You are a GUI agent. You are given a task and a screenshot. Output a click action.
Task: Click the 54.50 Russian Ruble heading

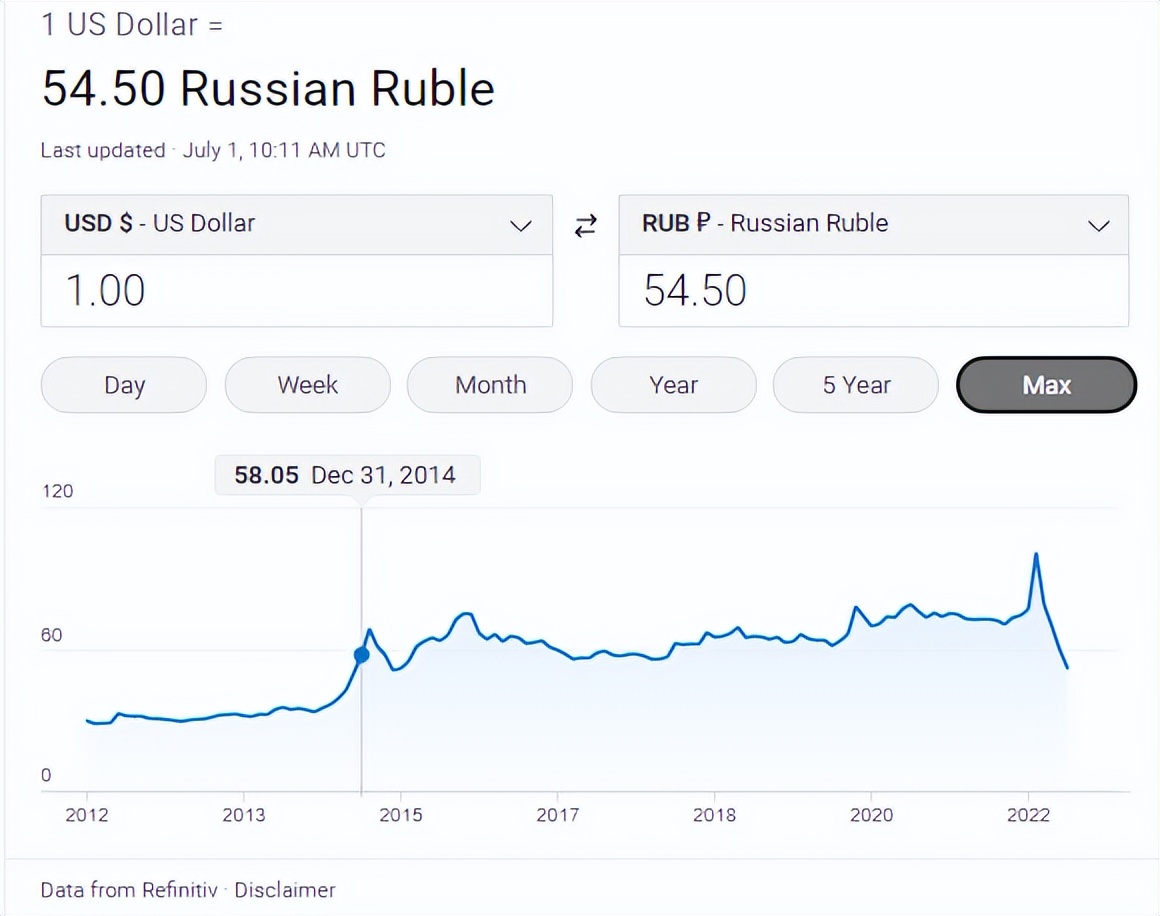[268, 89]
